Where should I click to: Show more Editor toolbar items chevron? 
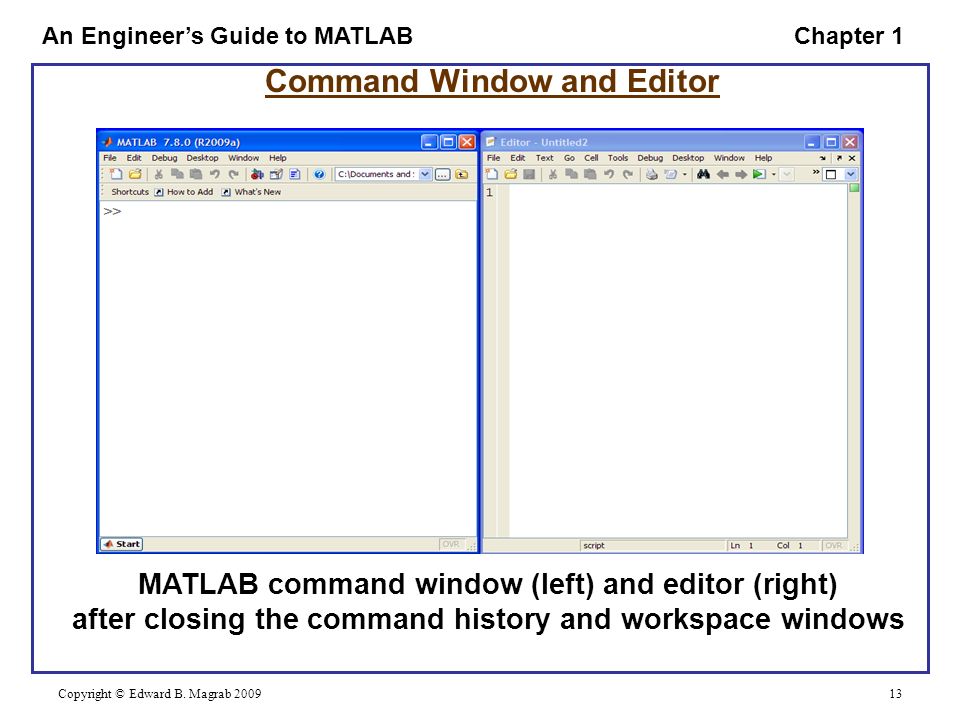(816, 173)
